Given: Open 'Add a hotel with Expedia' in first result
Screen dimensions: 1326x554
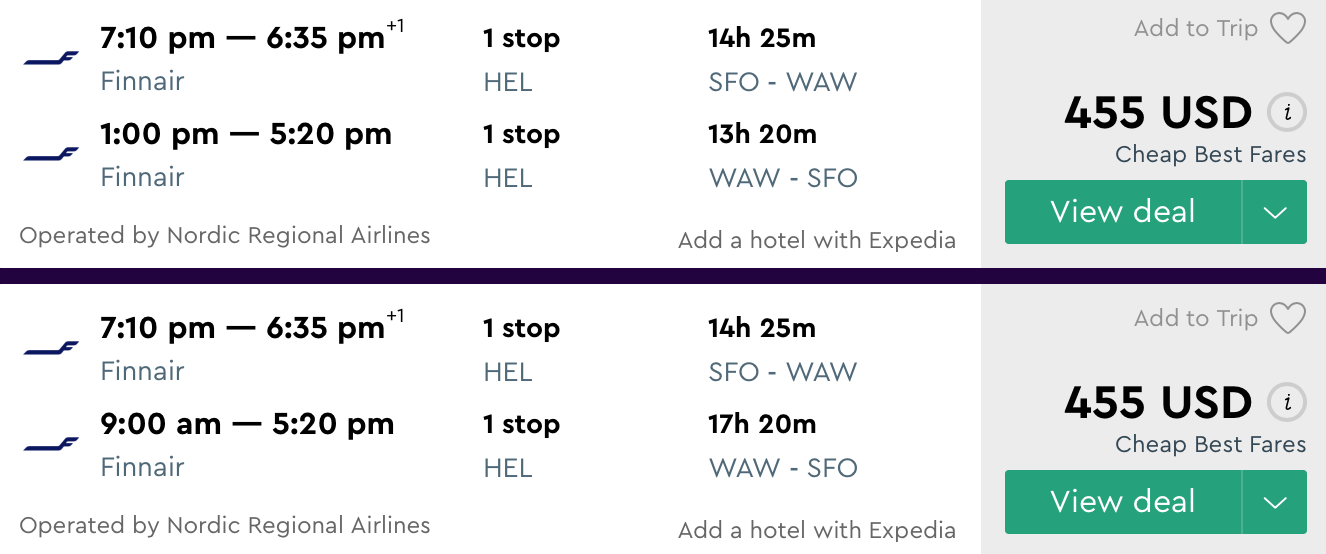Looking at the screenshot, I should pyautogui.click(x=816, y=241).
